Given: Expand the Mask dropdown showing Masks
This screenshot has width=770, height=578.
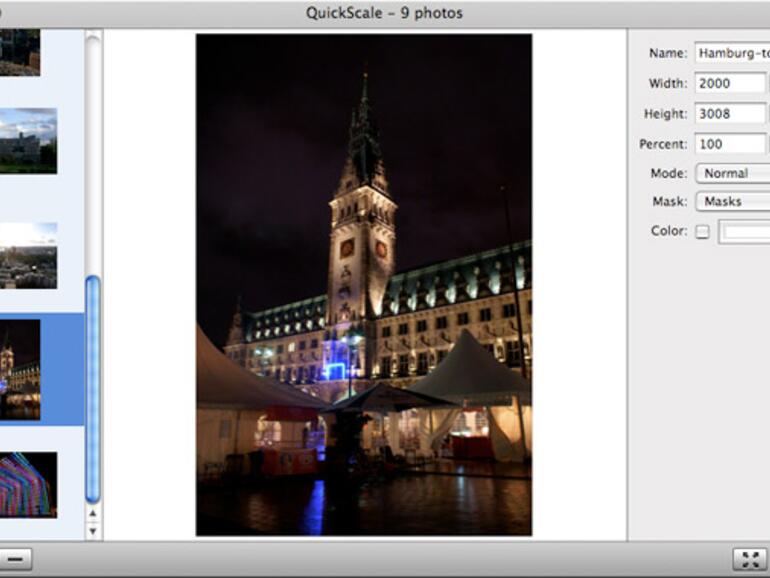Looking at the screenshot, I should (x=732, y=201).
